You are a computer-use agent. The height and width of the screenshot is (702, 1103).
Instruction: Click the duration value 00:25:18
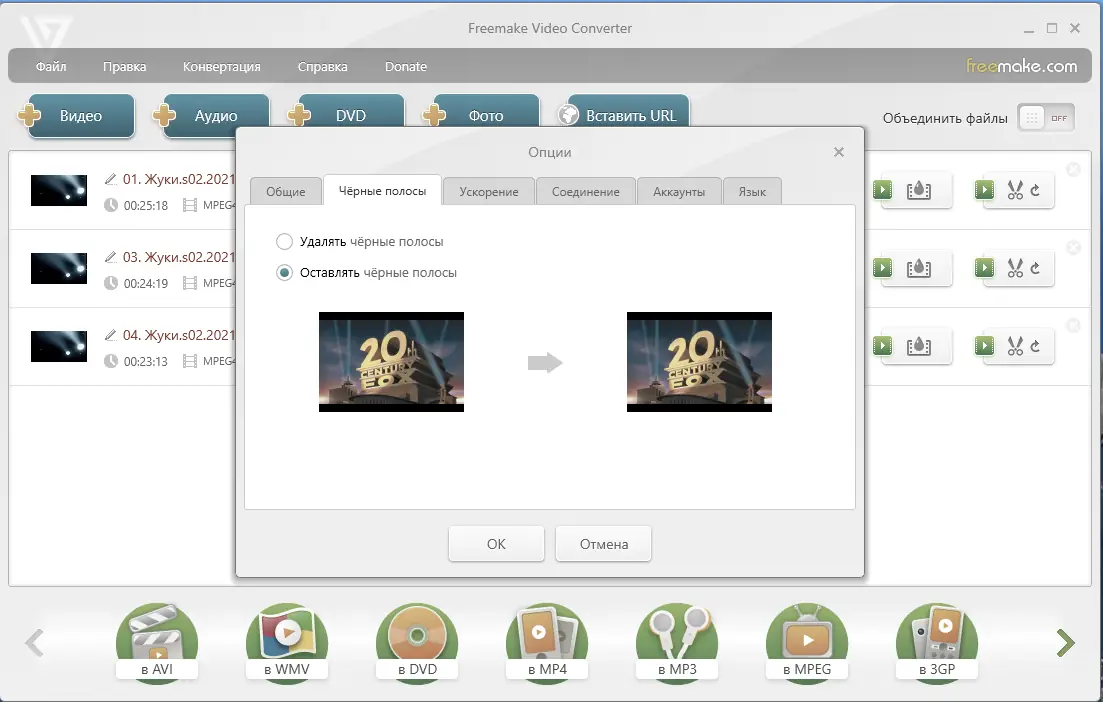coord(146,205)
